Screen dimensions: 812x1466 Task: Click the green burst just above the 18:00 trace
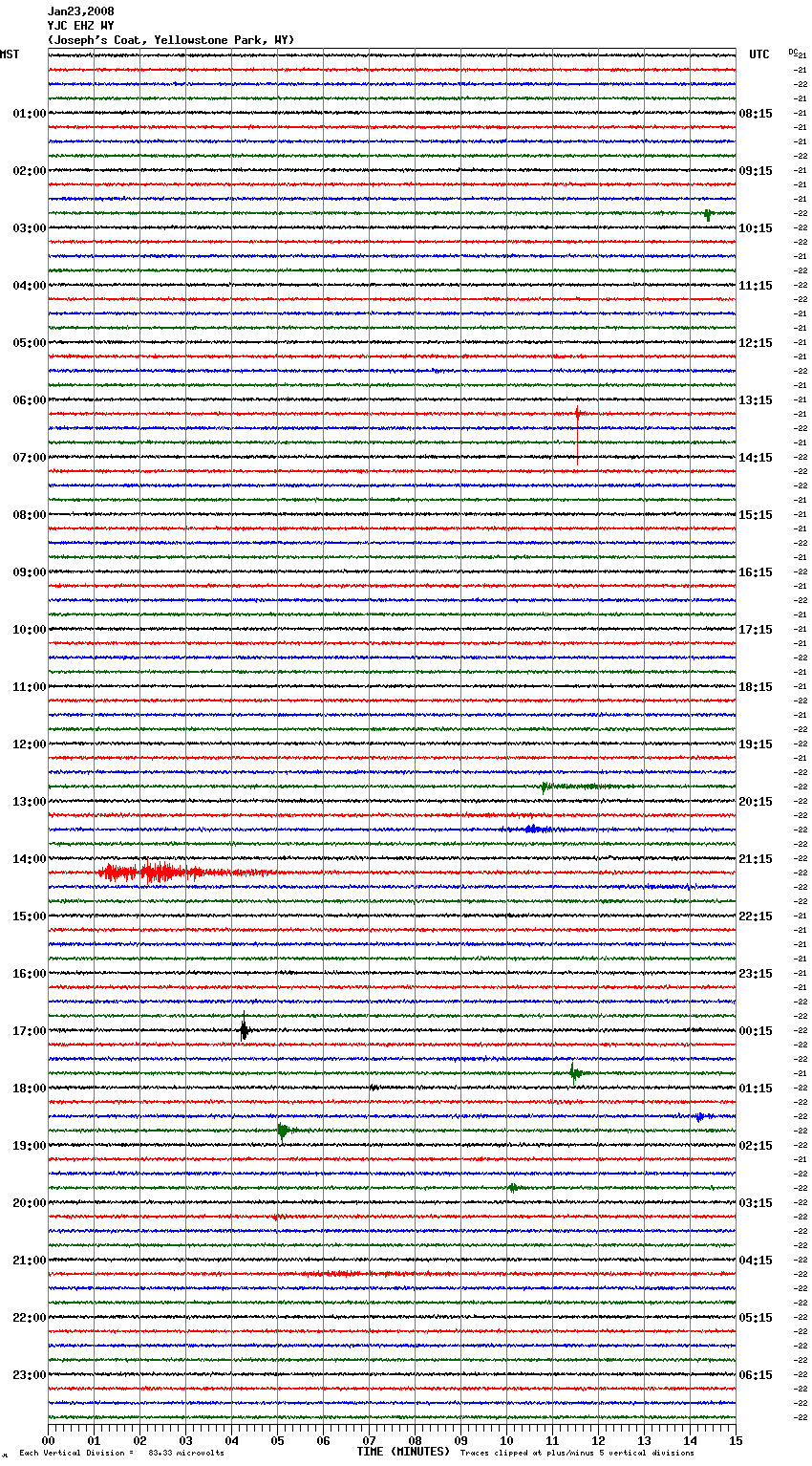(575, 1073)
